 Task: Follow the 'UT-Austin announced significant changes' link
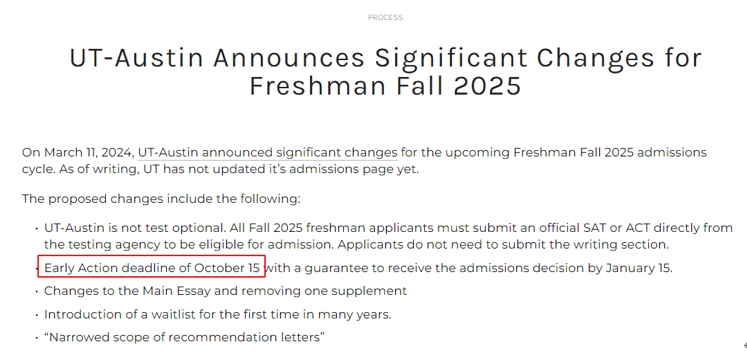268,153
